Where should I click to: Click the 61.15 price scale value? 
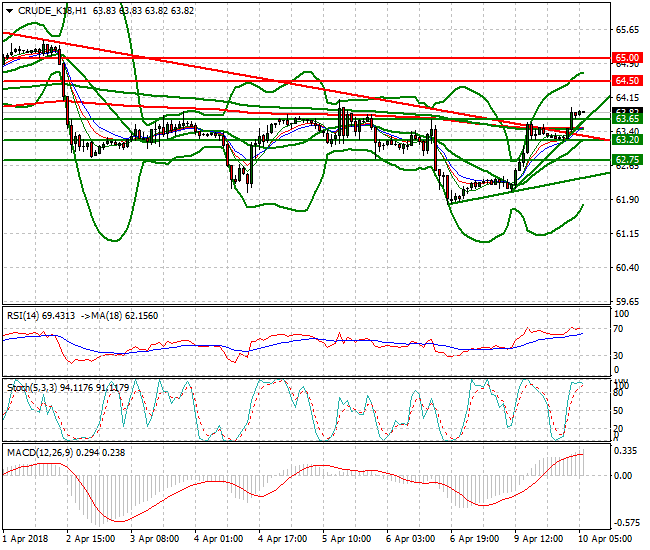627,234
